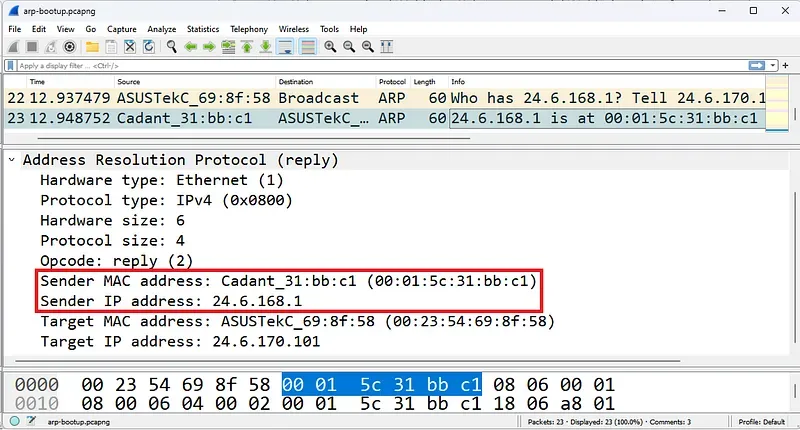Start capturing packets with shark fin icon

point(14,47)
